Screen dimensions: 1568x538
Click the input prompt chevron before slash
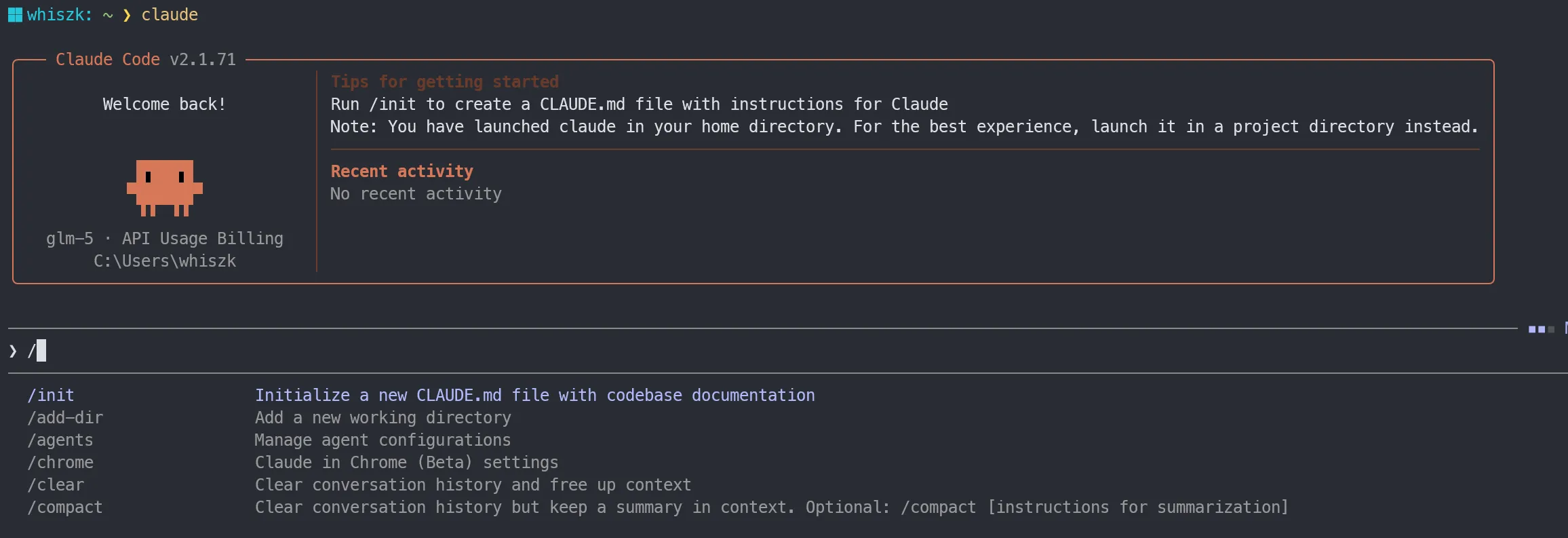tap(13, 351)
